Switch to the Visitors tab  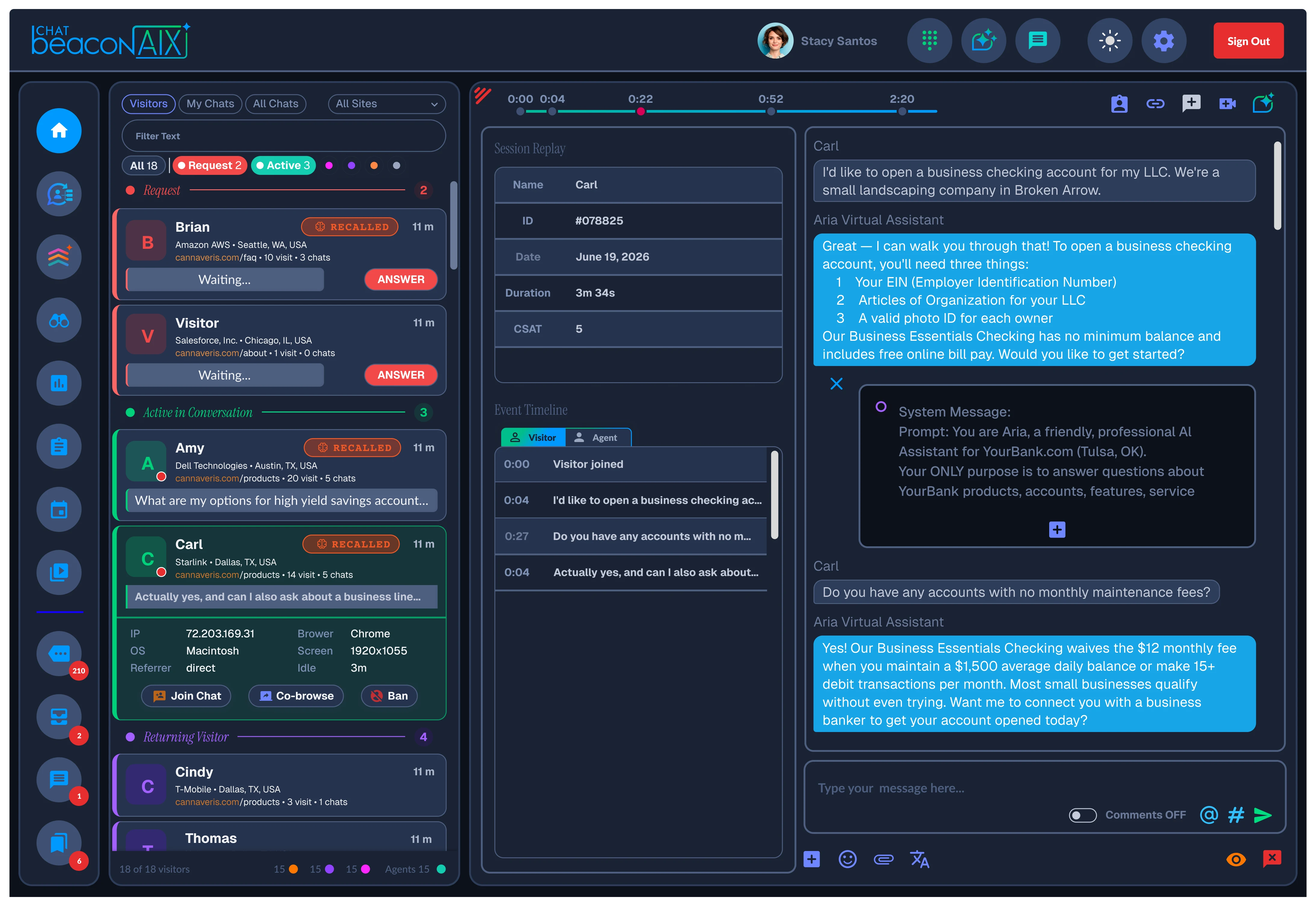point(148,104)
